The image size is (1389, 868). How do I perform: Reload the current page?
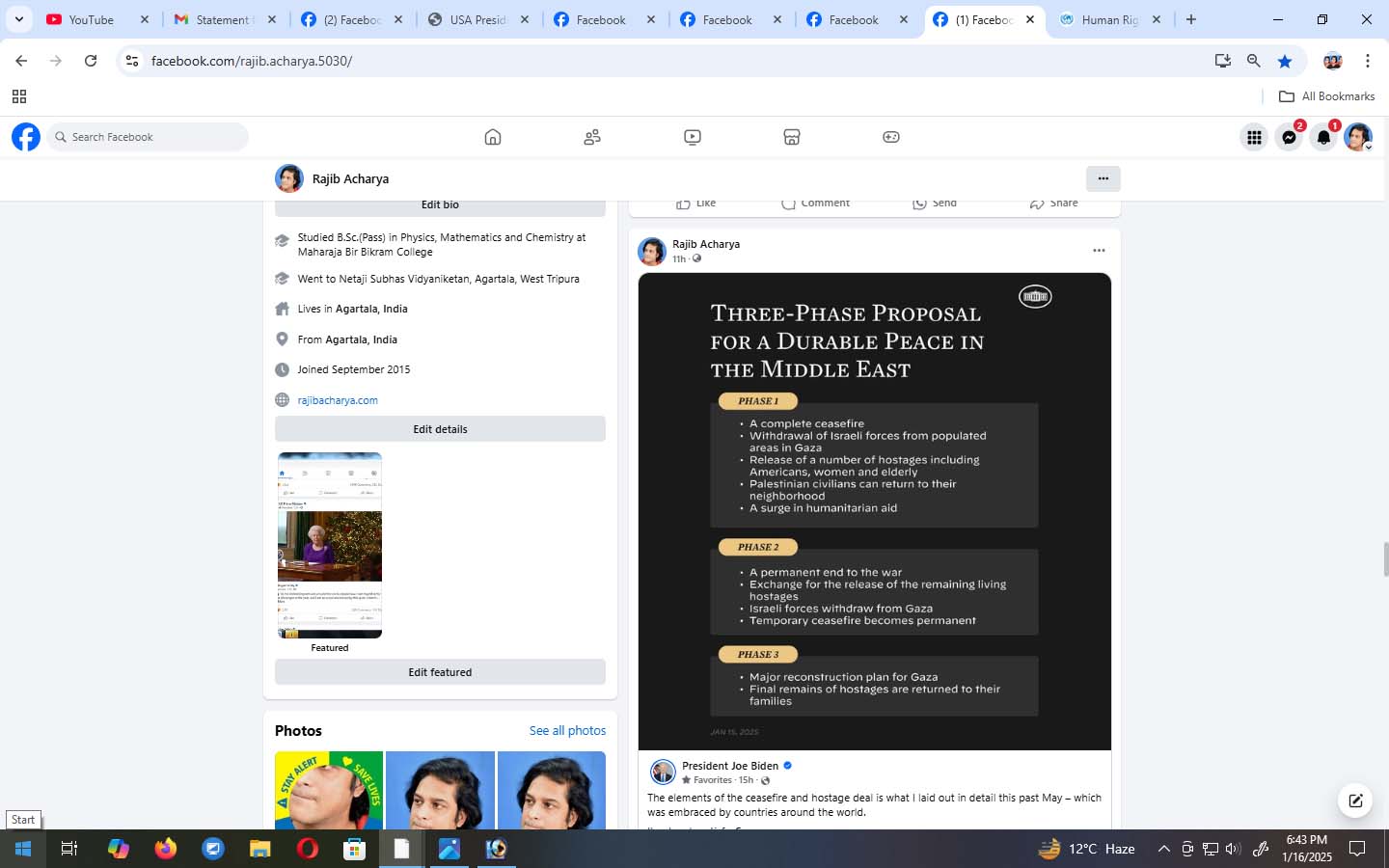tap(91, 61)
